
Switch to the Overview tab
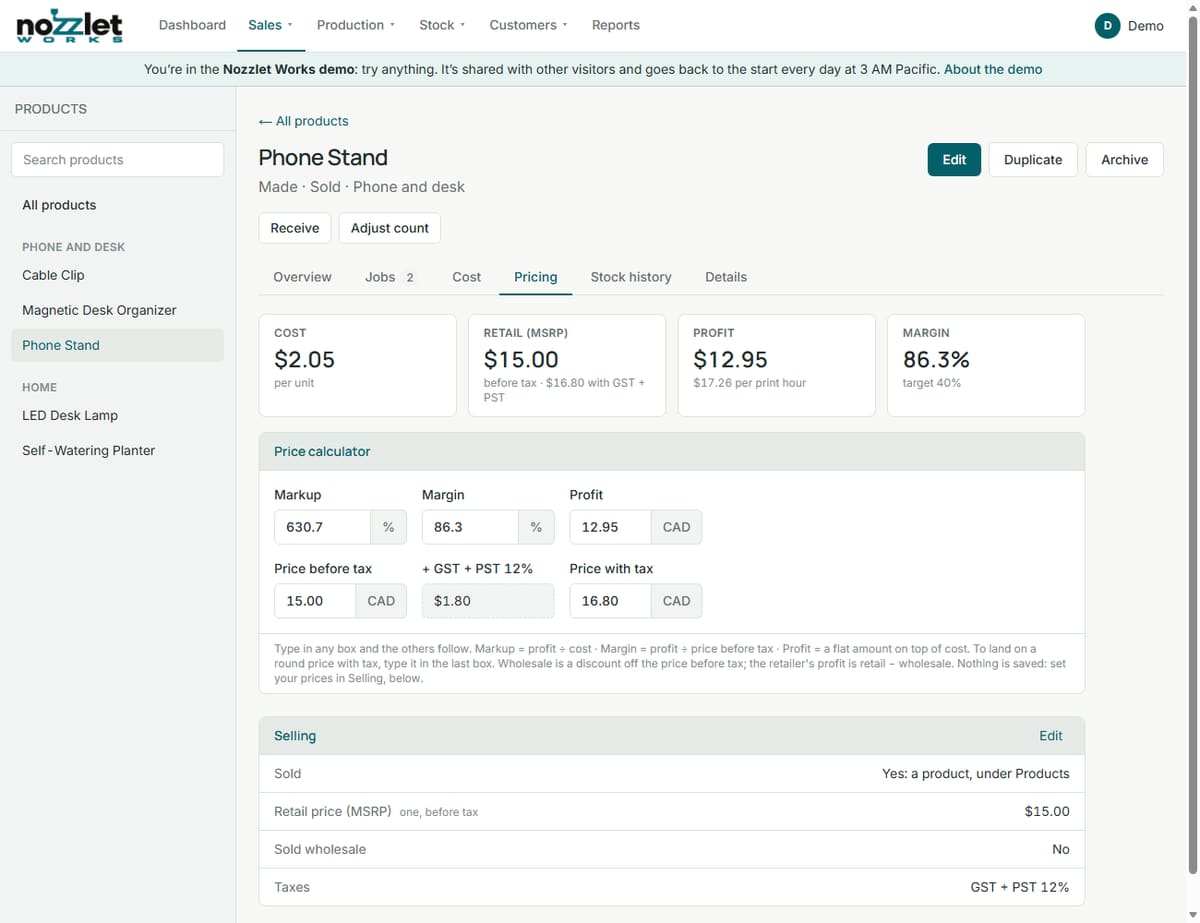tap(302, 277)
